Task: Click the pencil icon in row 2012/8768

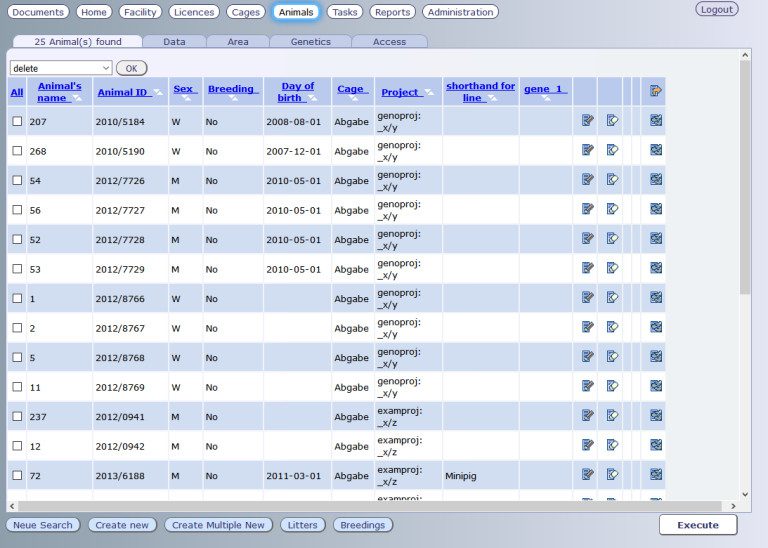Action: pyautogui.click(x=587, y=356)
